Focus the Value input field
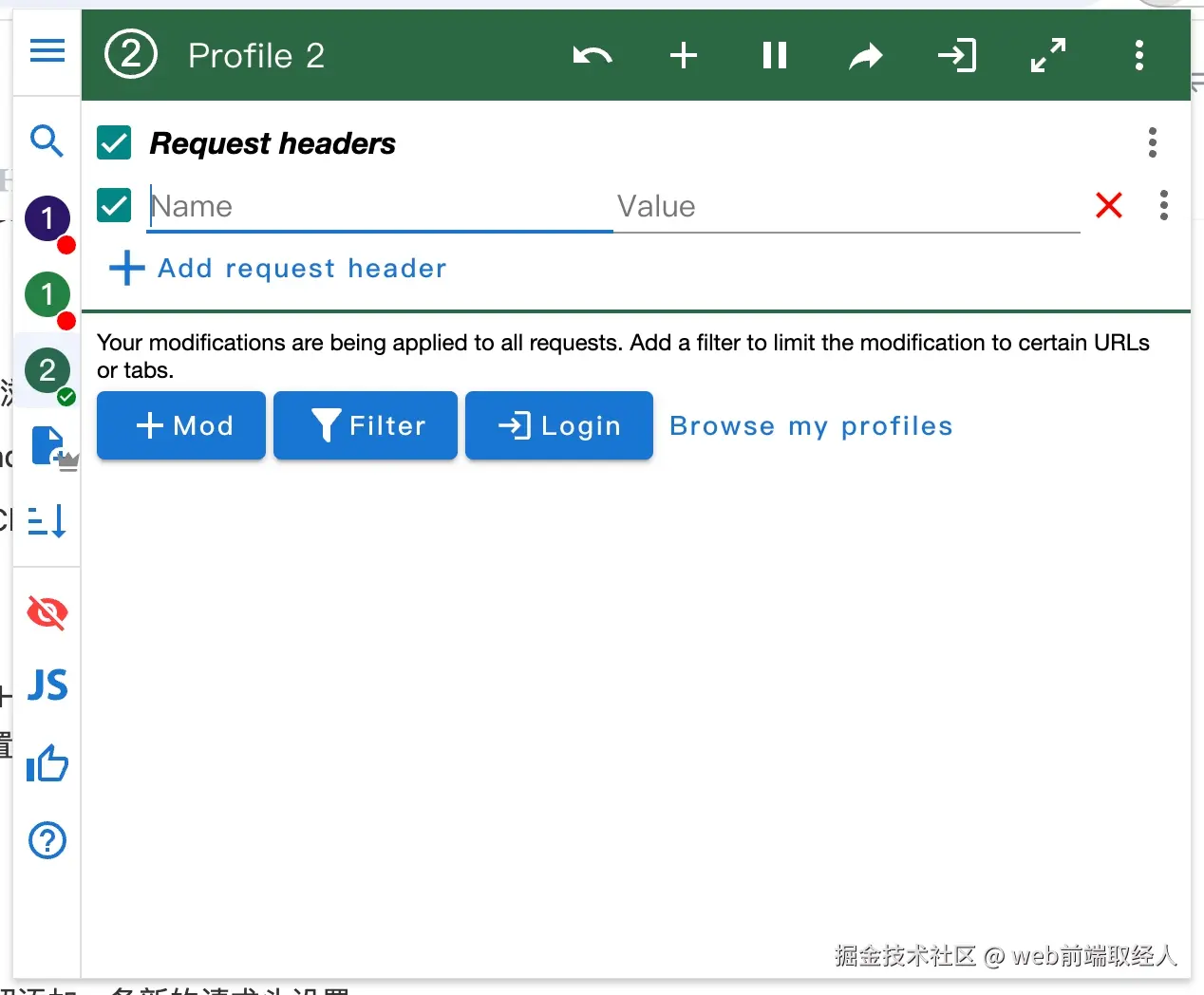Viewport: 1204px width, 995px height. point(847,207)
